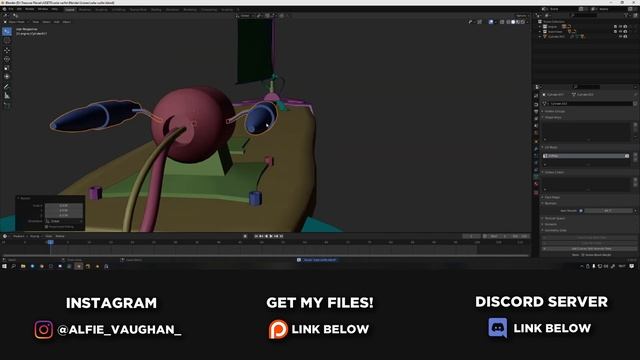Switch viewport to Rendered shading
The width and height of the screenshot is (640, 360).
pyautogui.click(x=523, y=22)
